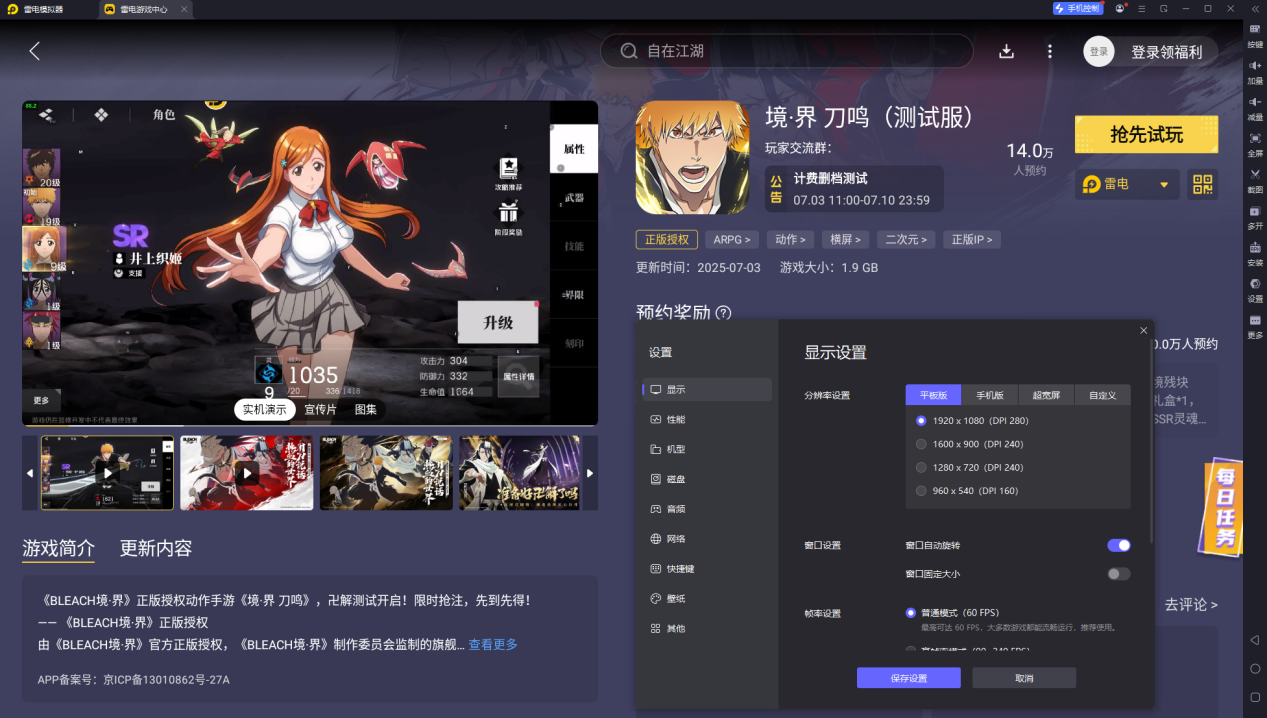Image resolution: width=1267 pixels, height=718 pixels.
Task: Click the 登录 avatar circle
Action: coord(1099,51)
